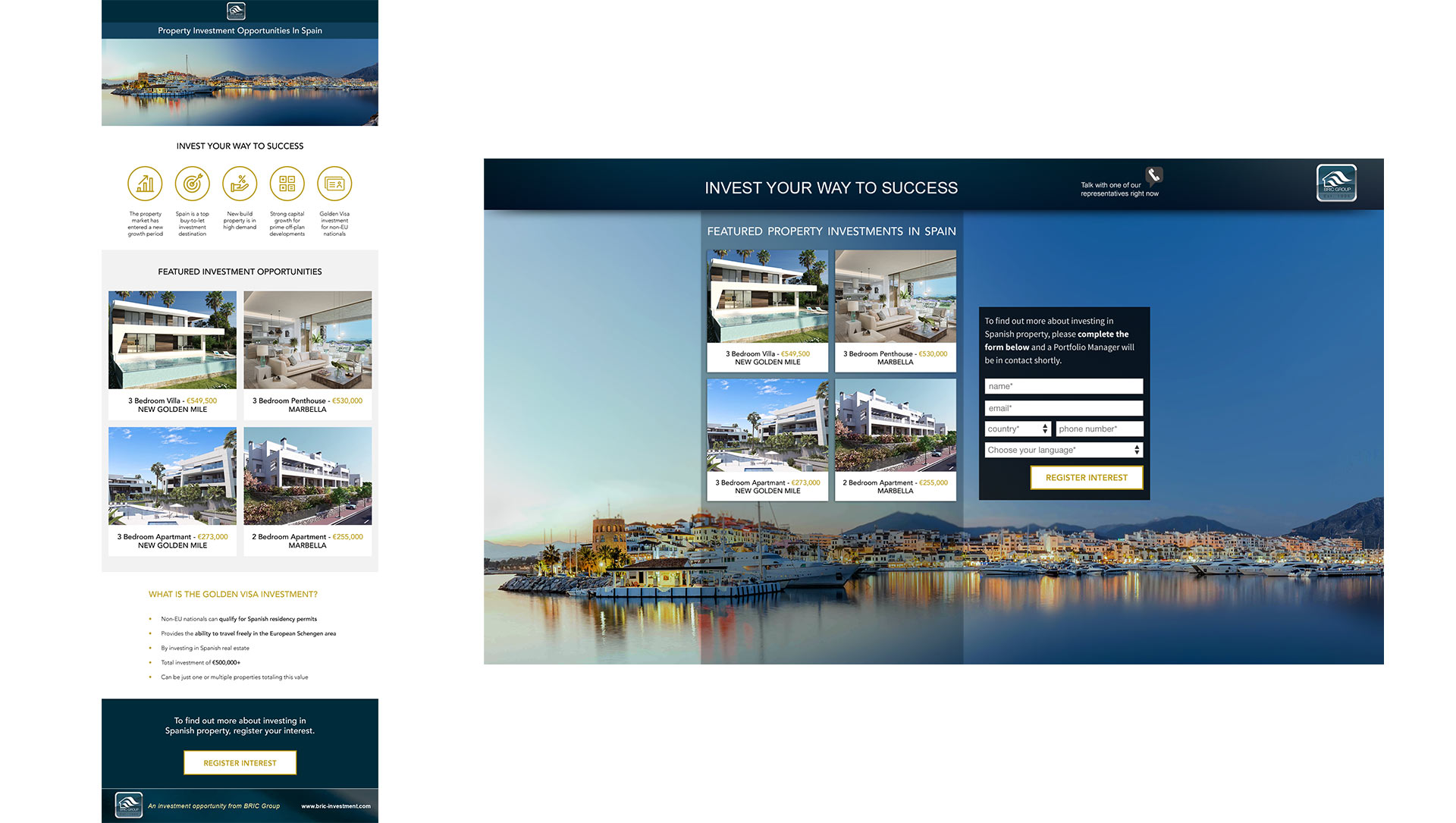
Task: Click the name input field
Action: pos(1063,386)
